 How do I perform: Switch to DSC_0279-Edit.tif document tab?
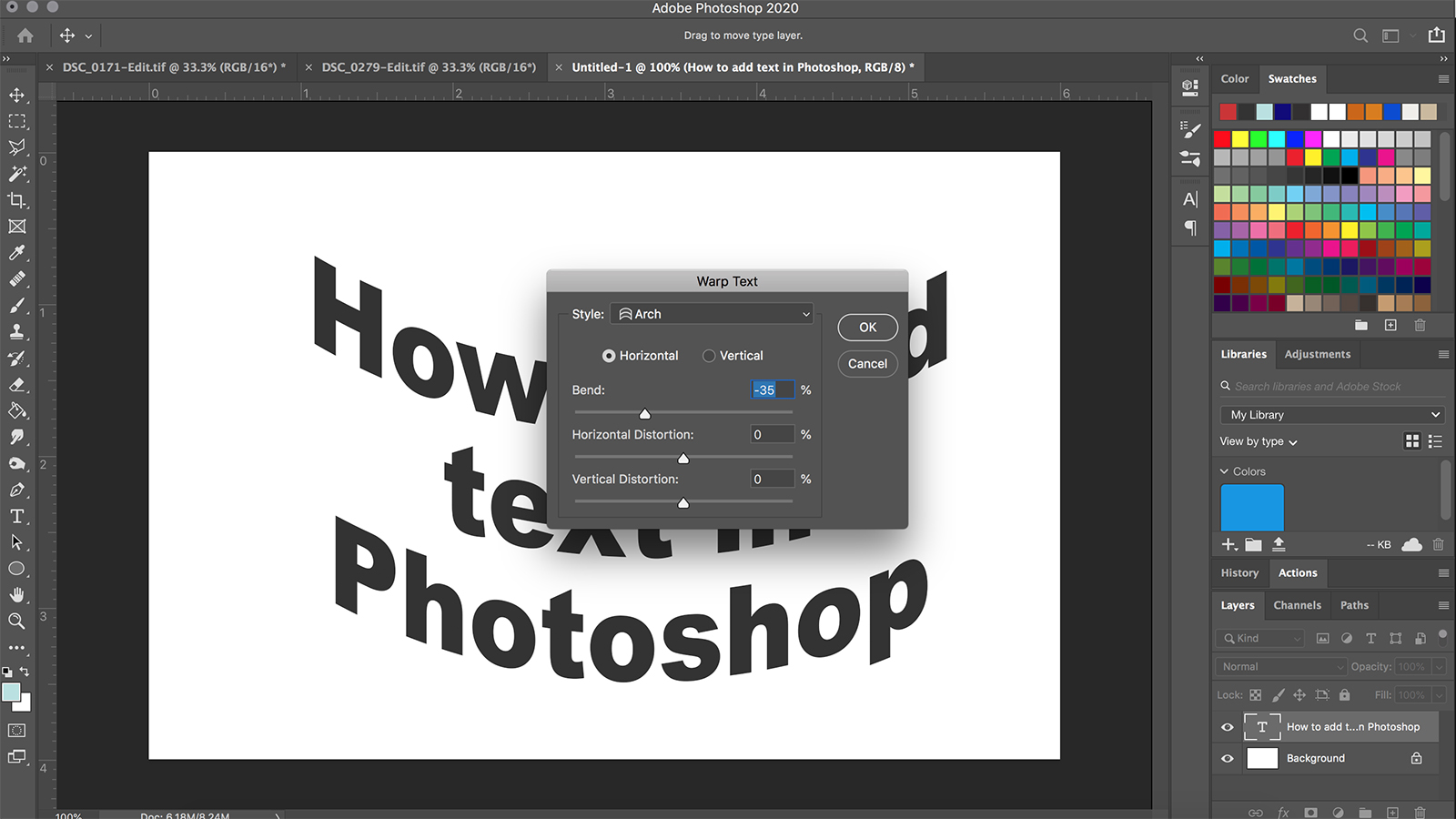pos(429,66)
